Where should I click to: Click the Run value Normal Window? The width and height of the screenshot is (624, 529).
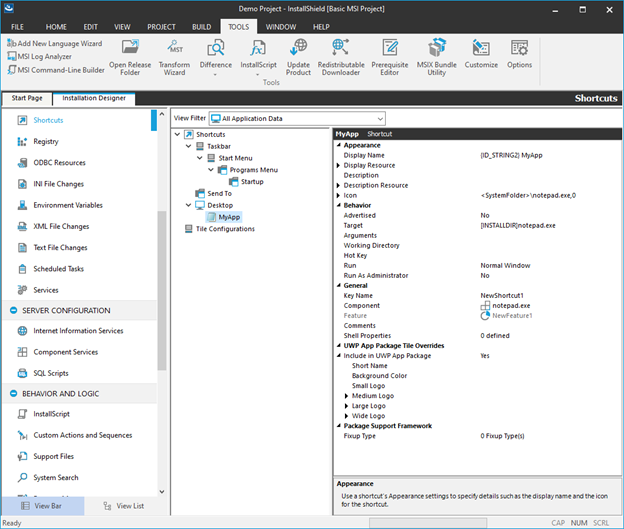pos(505,265)
